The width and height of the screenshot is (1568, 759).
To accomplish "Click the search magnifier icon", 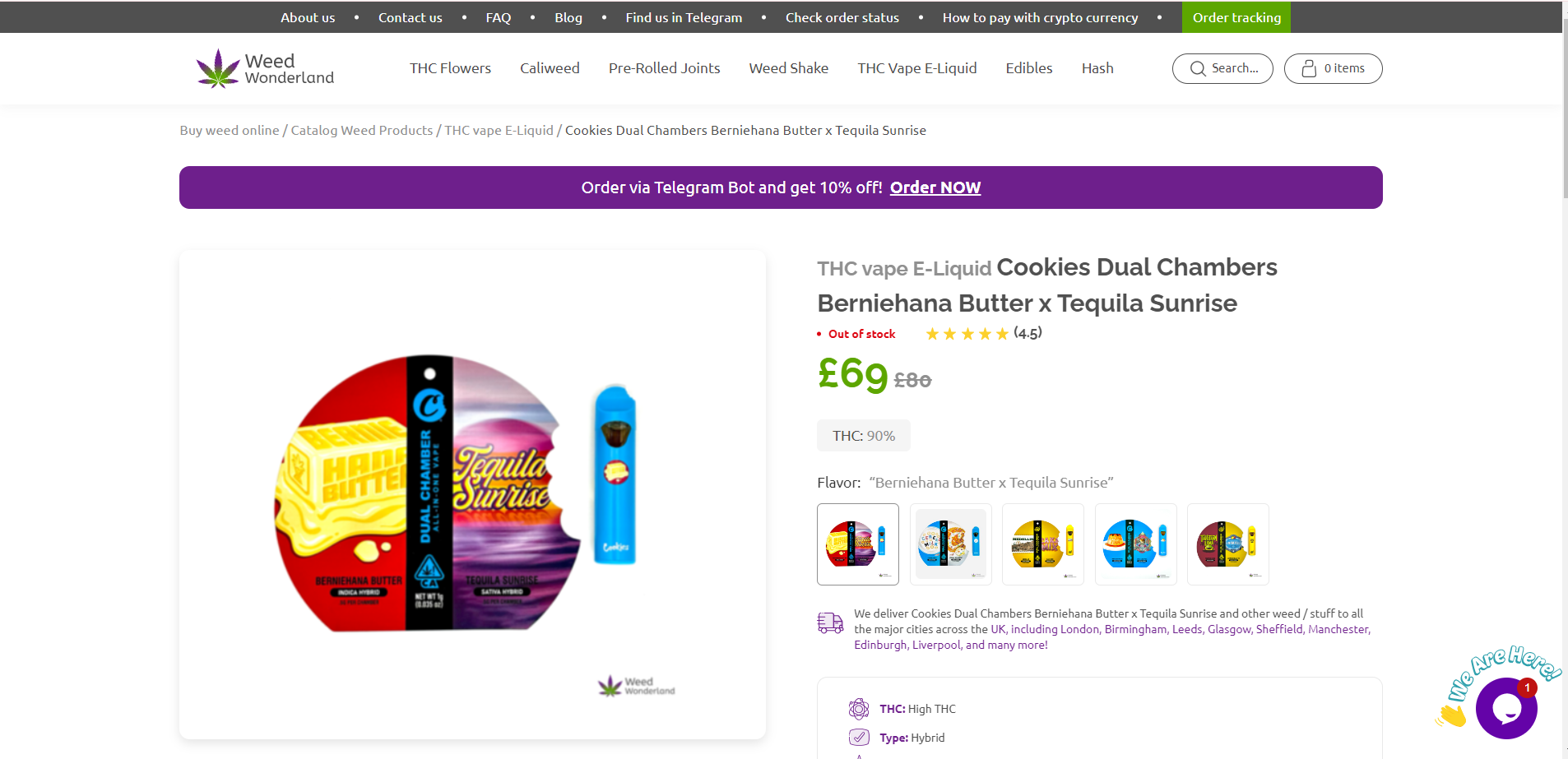I will 1198,69.
